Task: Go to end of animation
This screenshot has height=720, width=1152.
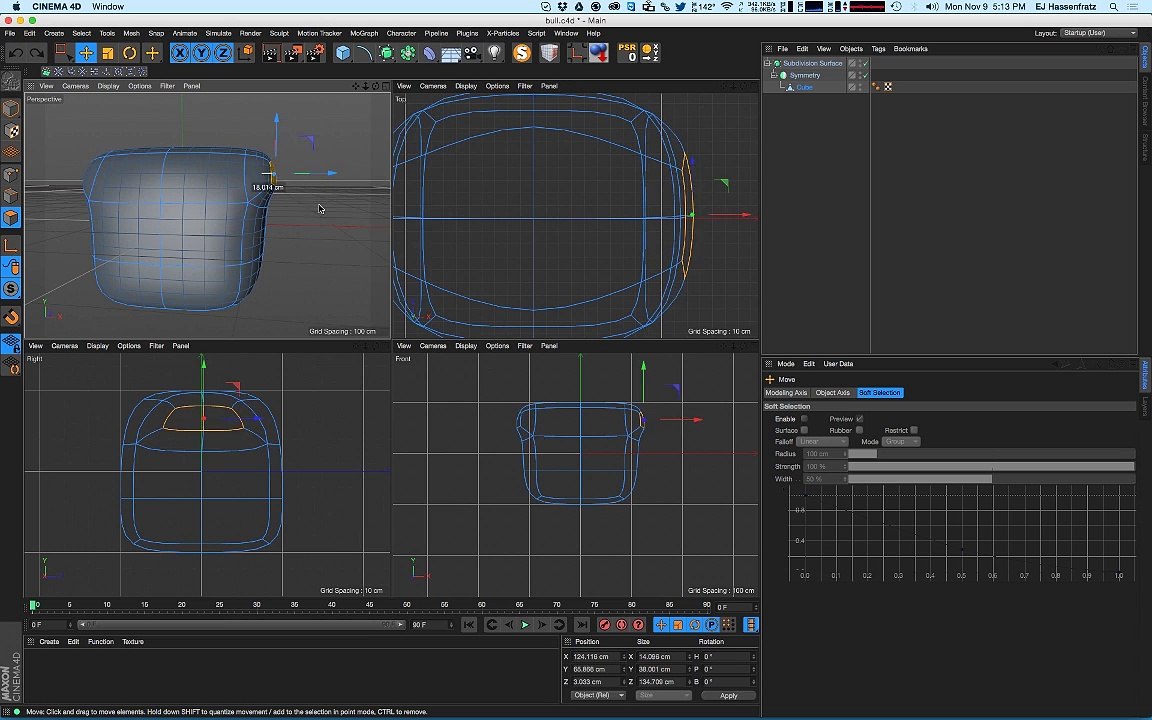Action: (x=581, y=624)
